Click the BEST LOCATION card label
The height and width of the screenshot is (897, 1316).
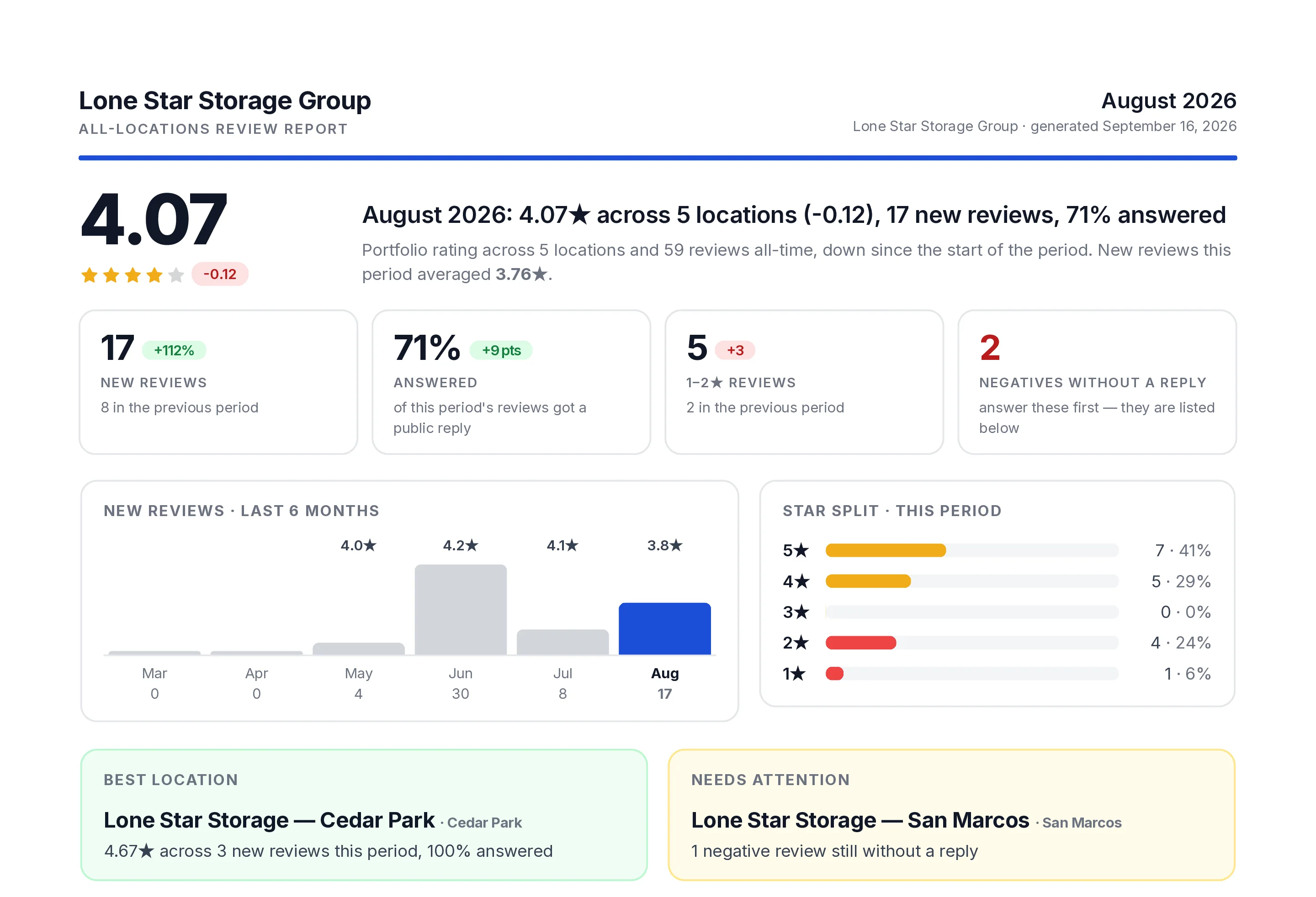coord(170,780)
